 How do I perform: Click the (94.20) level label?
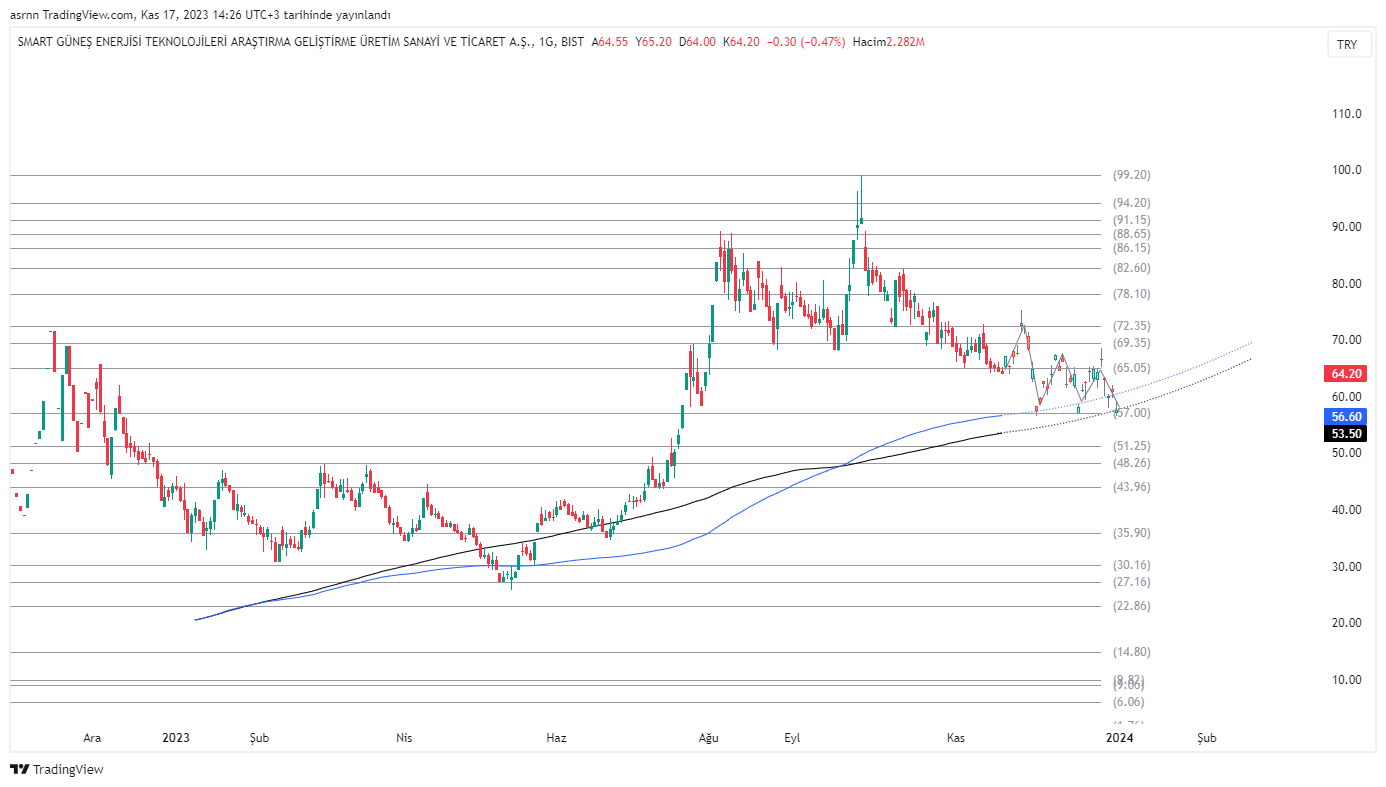(1132, 203)
